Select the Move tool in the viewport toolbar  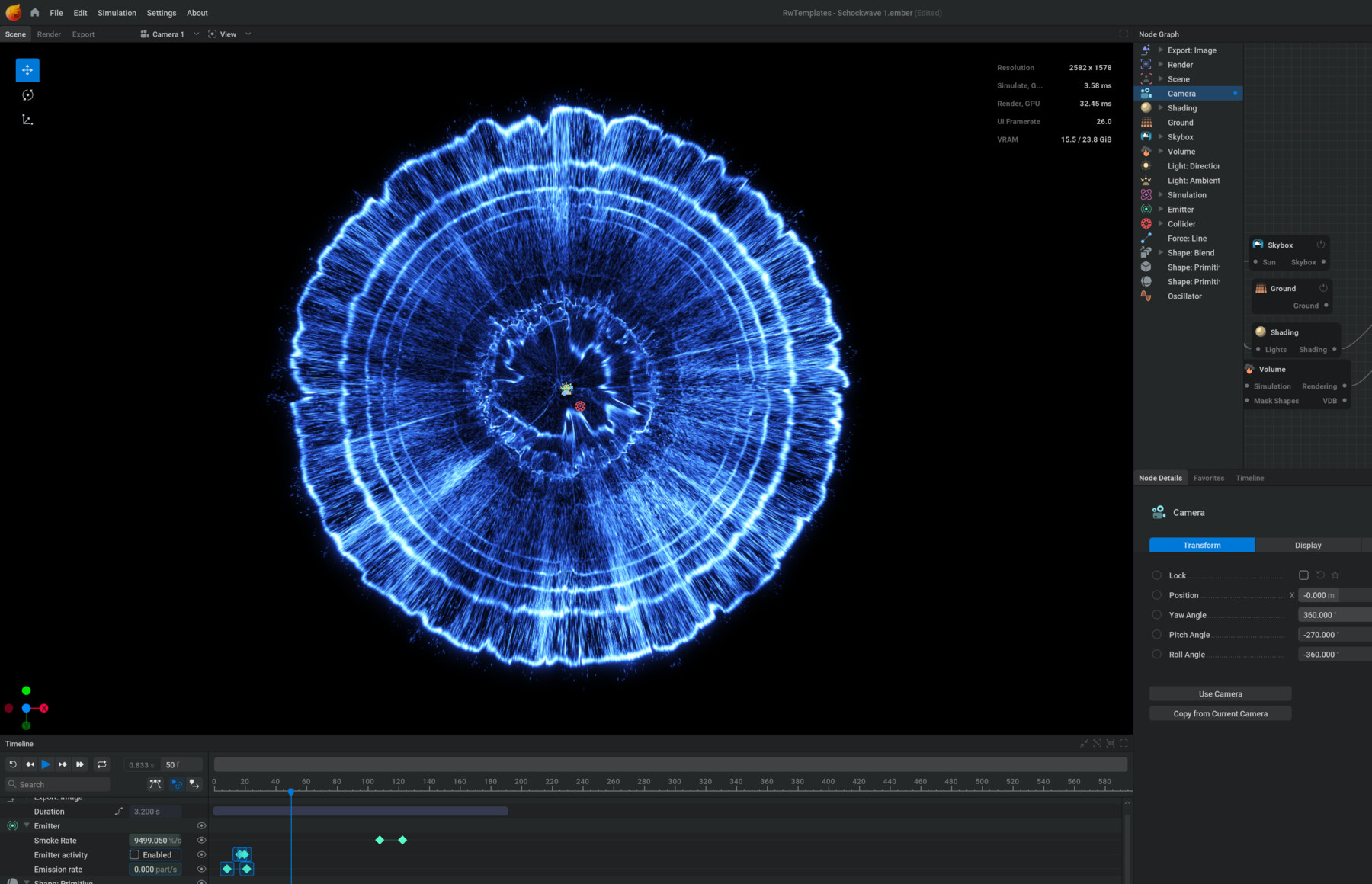click(x=27, y=69)
